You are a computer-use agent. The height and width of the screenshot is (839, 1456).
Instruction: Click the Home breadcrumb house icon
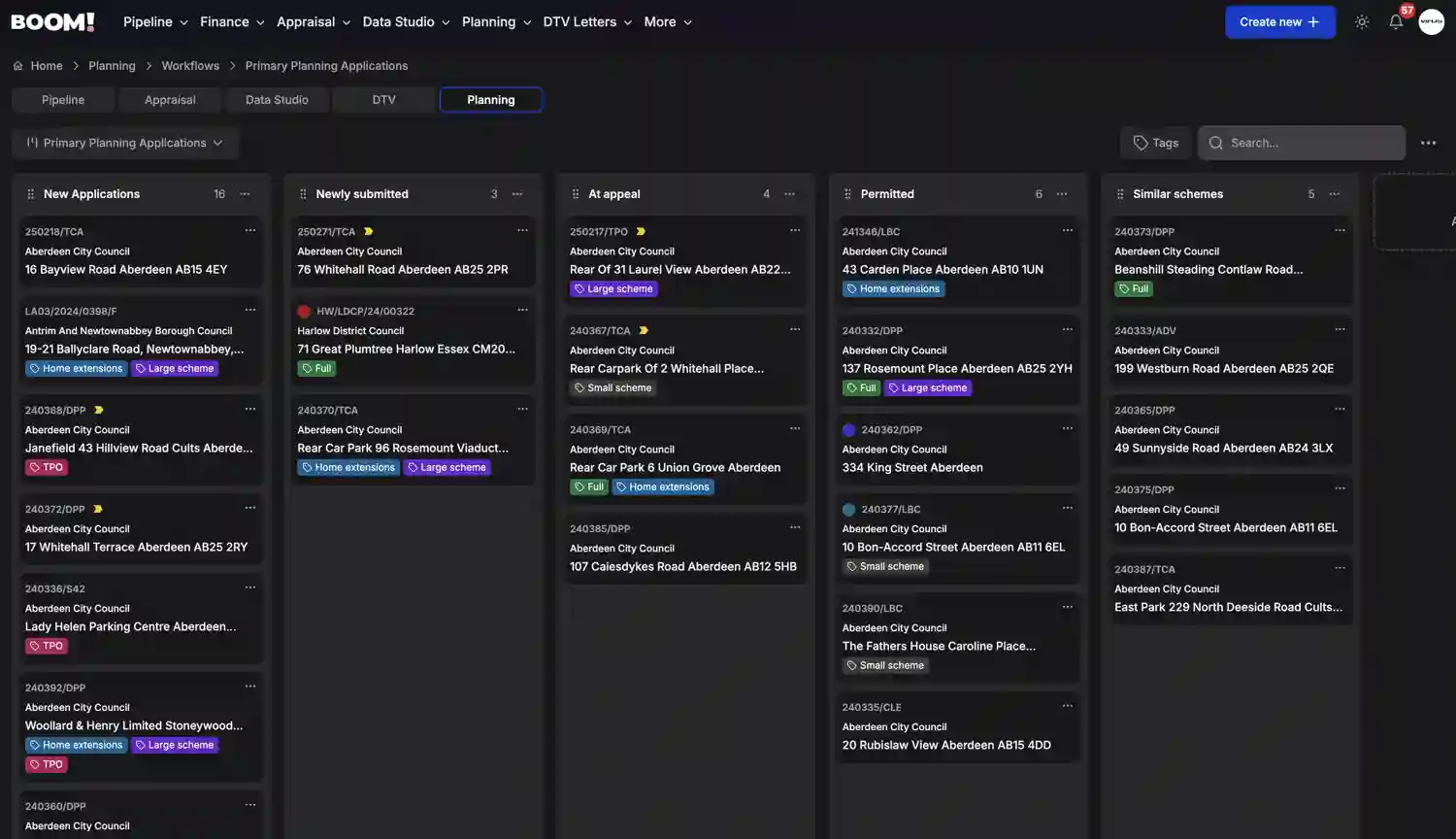[x=17, y=66]
